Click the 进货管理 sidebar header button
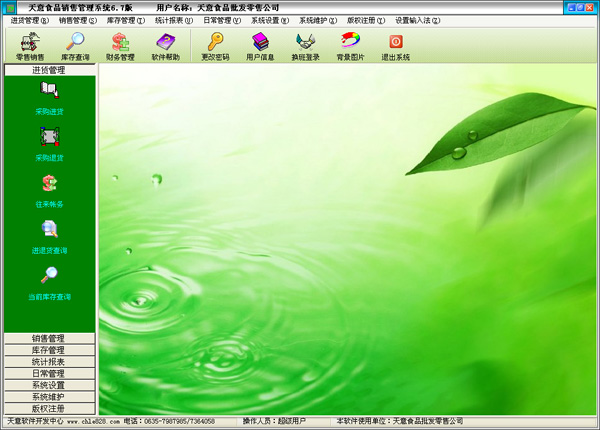 [49, 71]
